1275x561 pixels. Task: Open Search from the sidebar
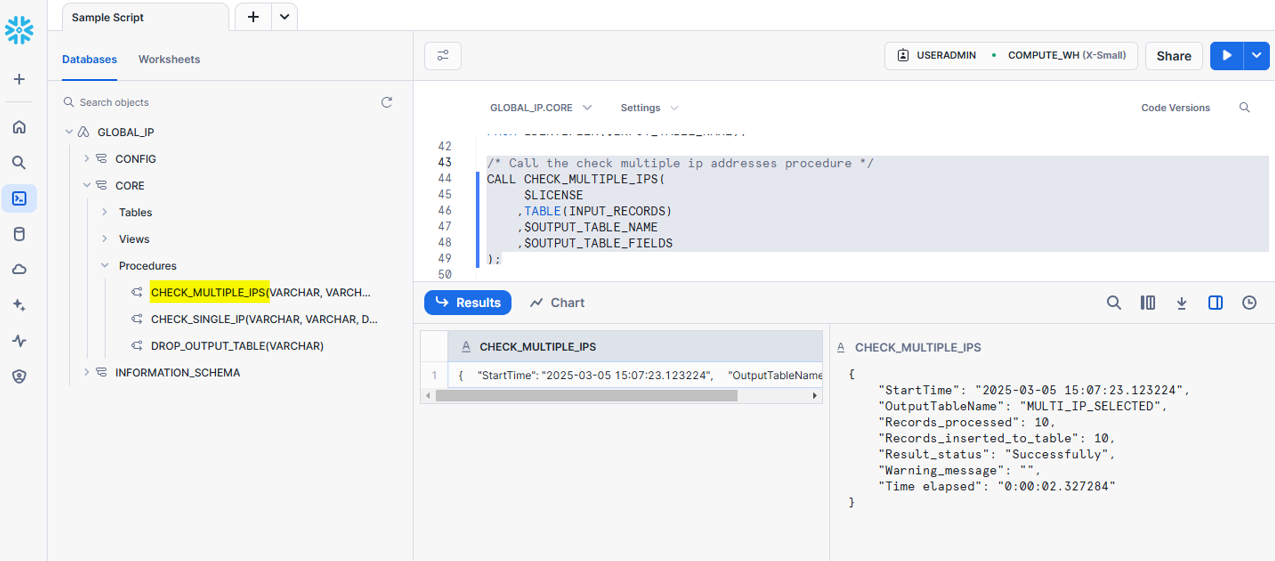[x=19, y=163]
